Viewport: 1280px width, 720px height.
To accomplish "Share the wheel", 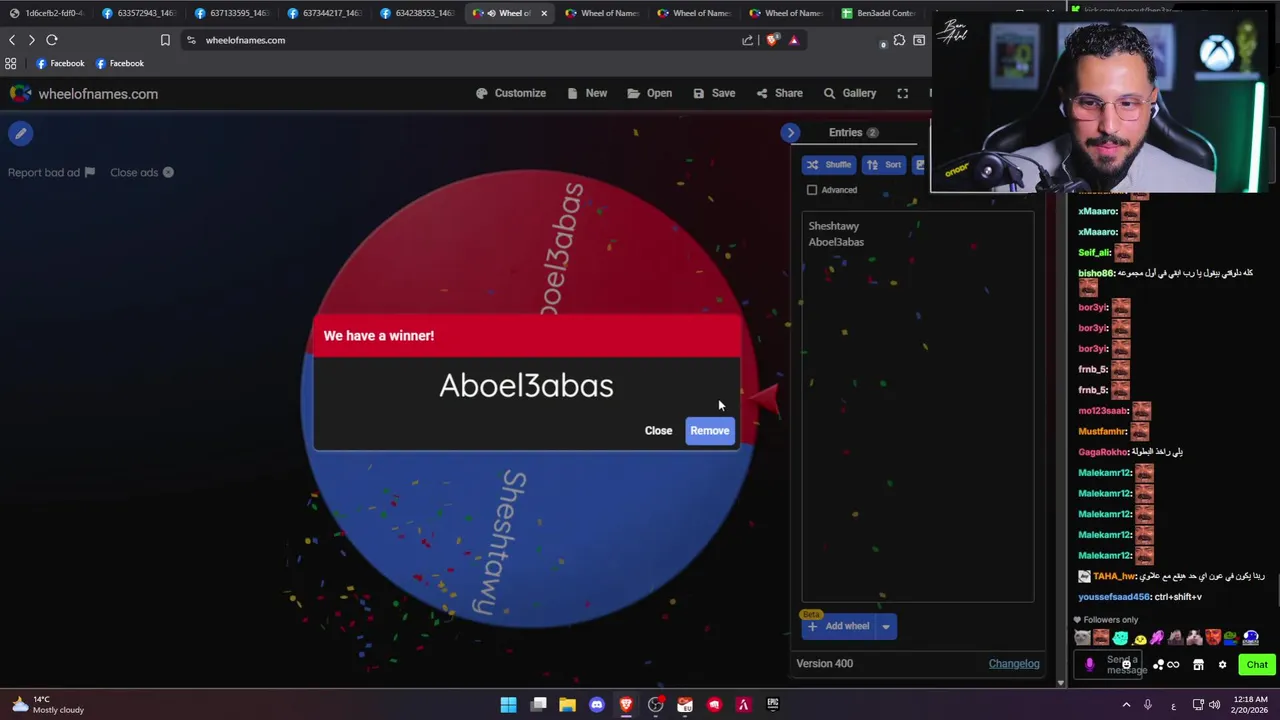I will (779, 93).
